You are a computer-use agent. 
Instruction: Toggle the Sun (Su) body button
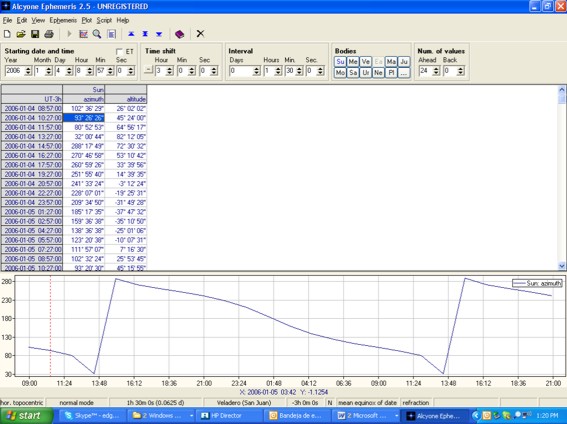pyautogui.click(x=340, y=61)
